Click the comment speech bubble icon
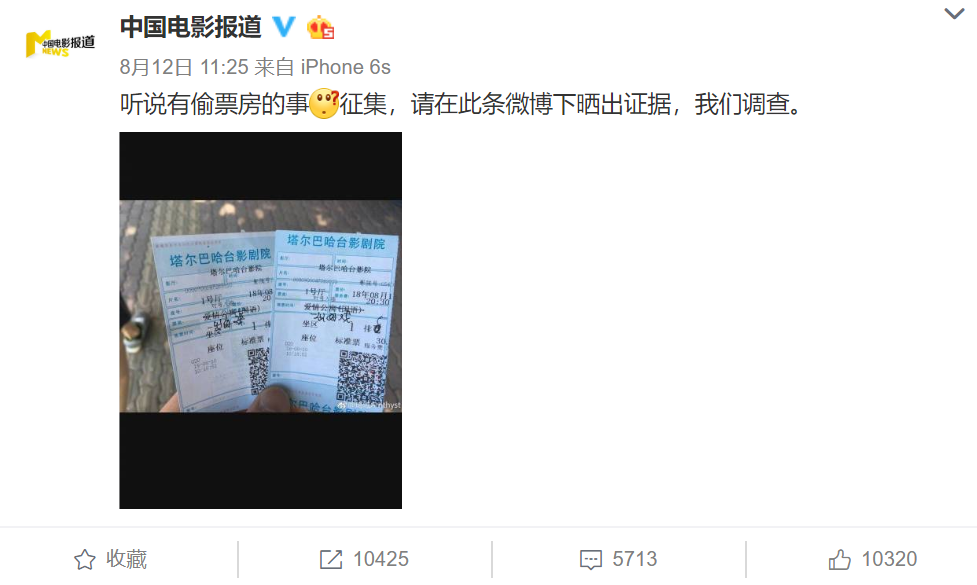977x585 pixels. [591, 559]
